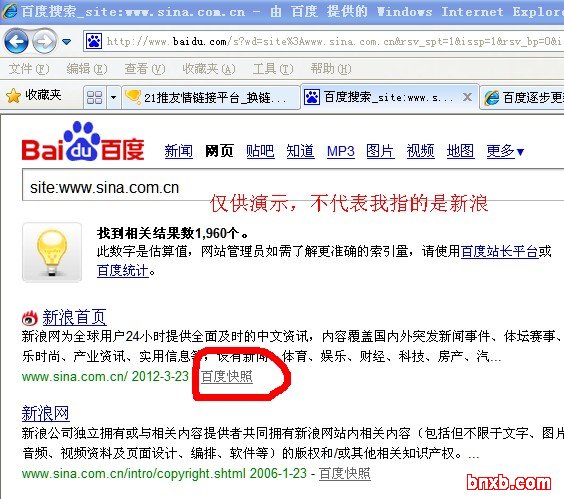The height and width of the screenshot is (499, 564).
Task: Switch to the 21推友情链接平台 tab
Action: 211,97
